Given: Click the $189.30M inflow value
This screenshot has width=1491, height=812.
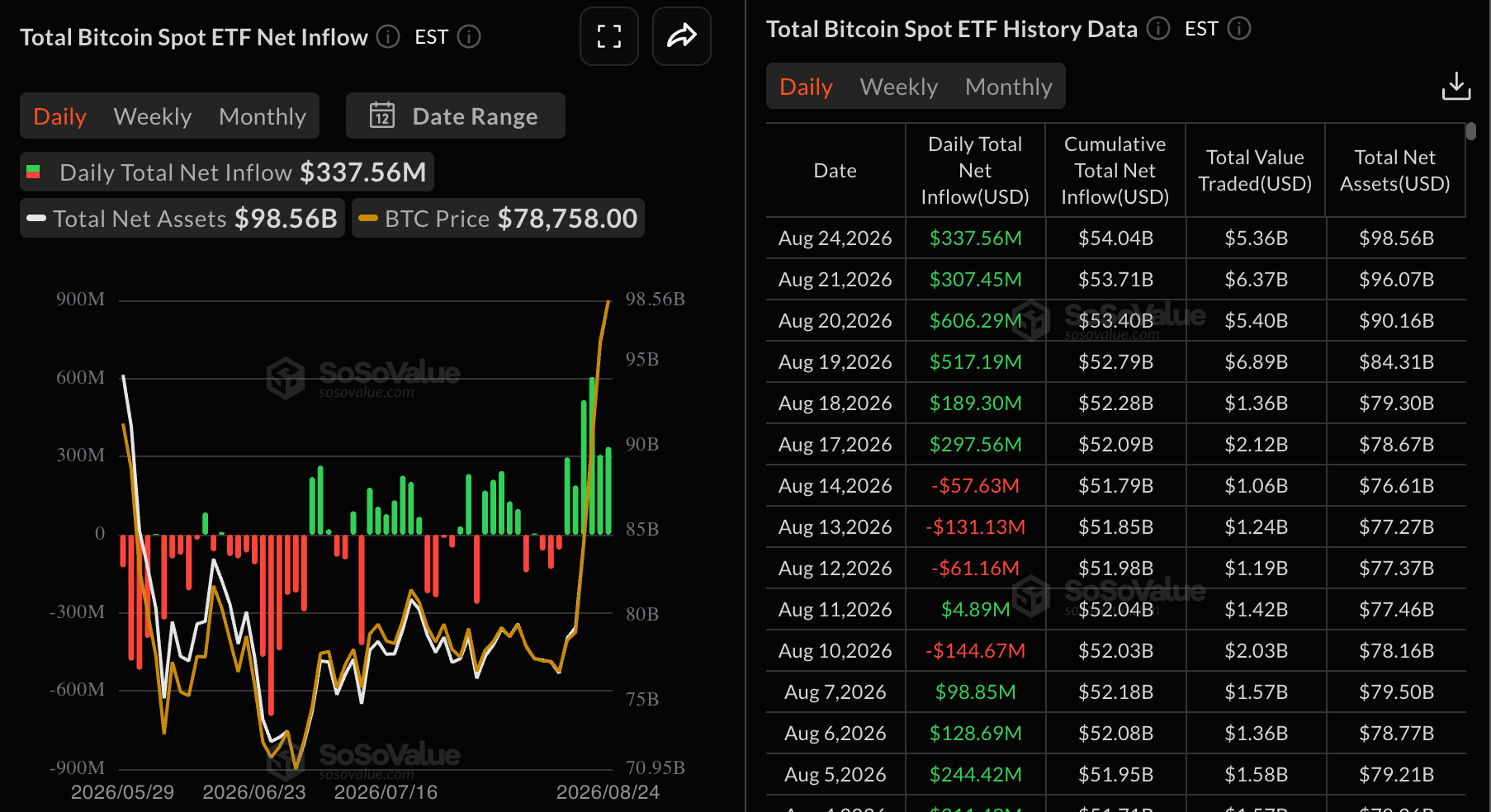Looking at the screenshot, I should tap(976, 404).
